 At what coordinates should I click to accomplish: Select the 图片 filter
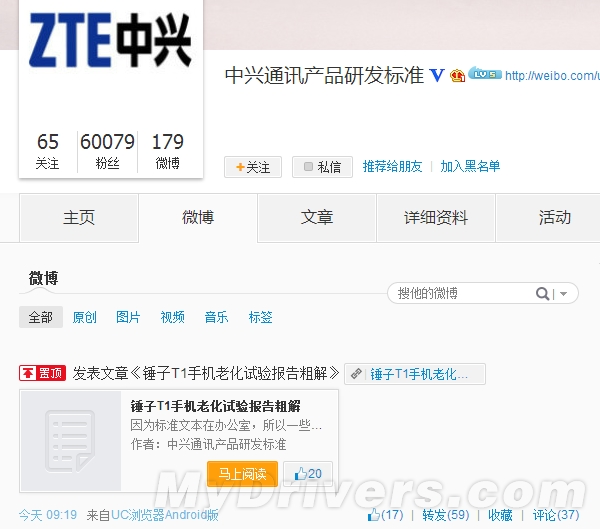[128, 317]
